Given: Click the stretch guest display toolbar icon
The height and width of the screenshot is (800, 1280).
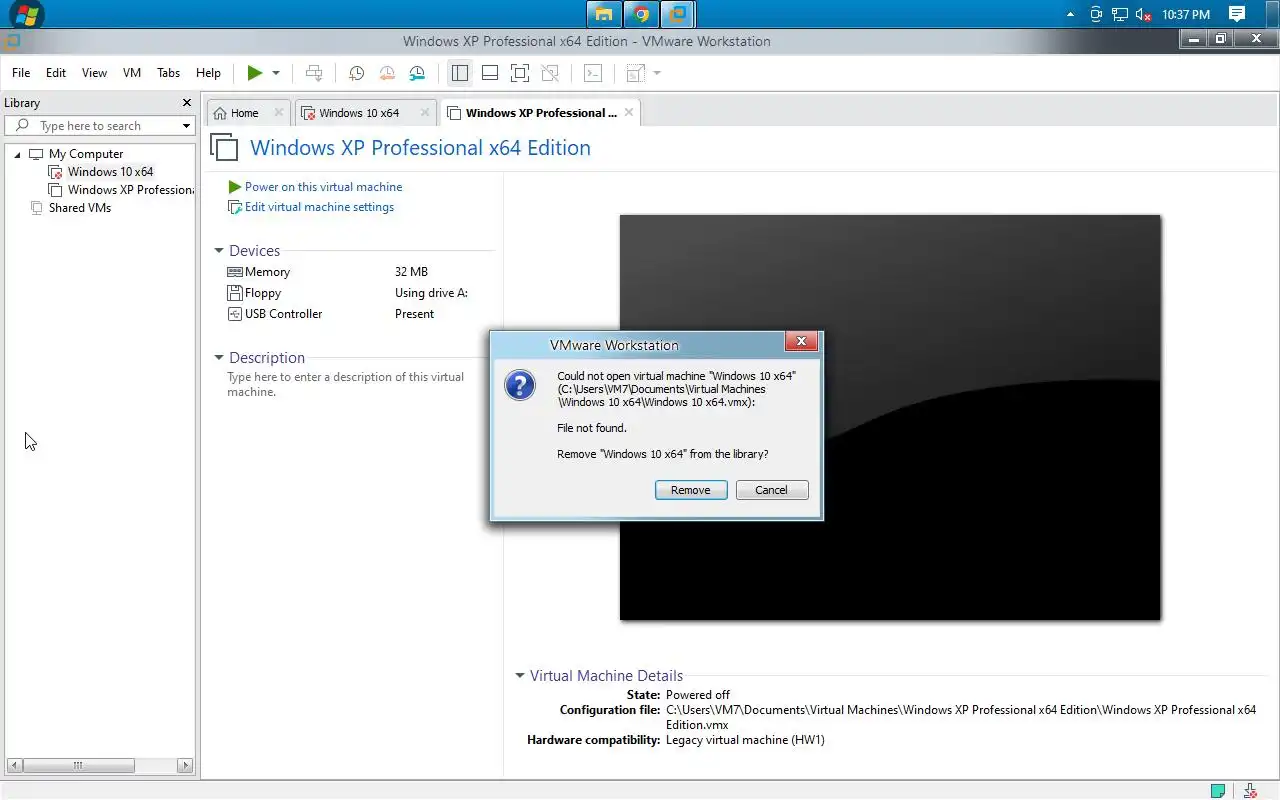Looking at the screenshot, I should (635, 73).
